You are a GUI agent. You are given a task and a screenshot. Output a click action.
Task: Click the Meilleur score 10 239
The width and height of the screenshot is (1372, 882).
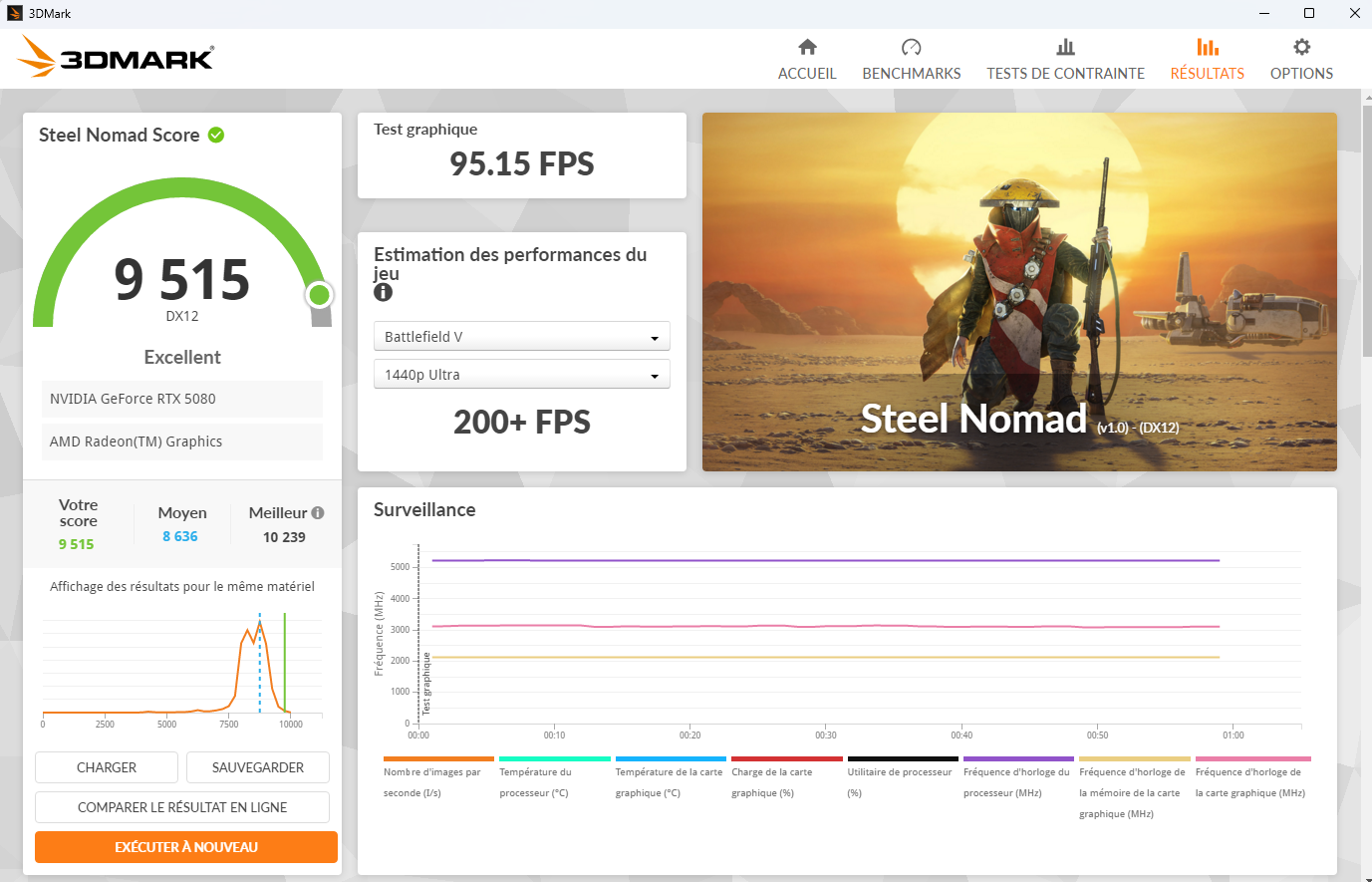point(284,537)
